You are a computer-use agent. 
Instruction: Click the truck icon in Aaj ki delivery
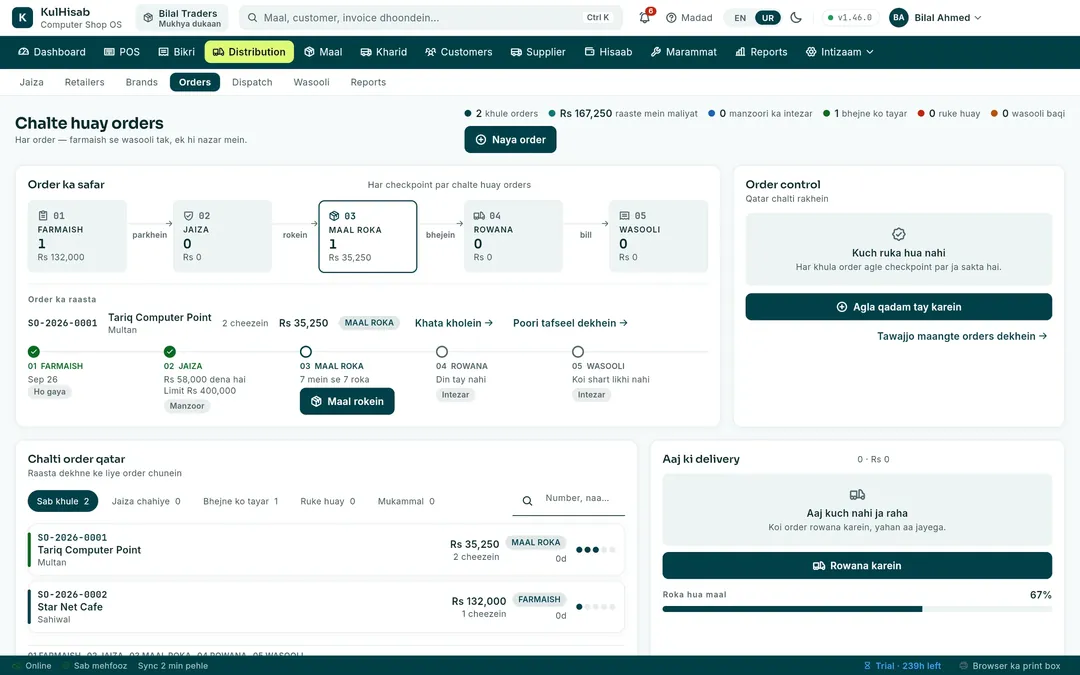[x=857, y=495]
